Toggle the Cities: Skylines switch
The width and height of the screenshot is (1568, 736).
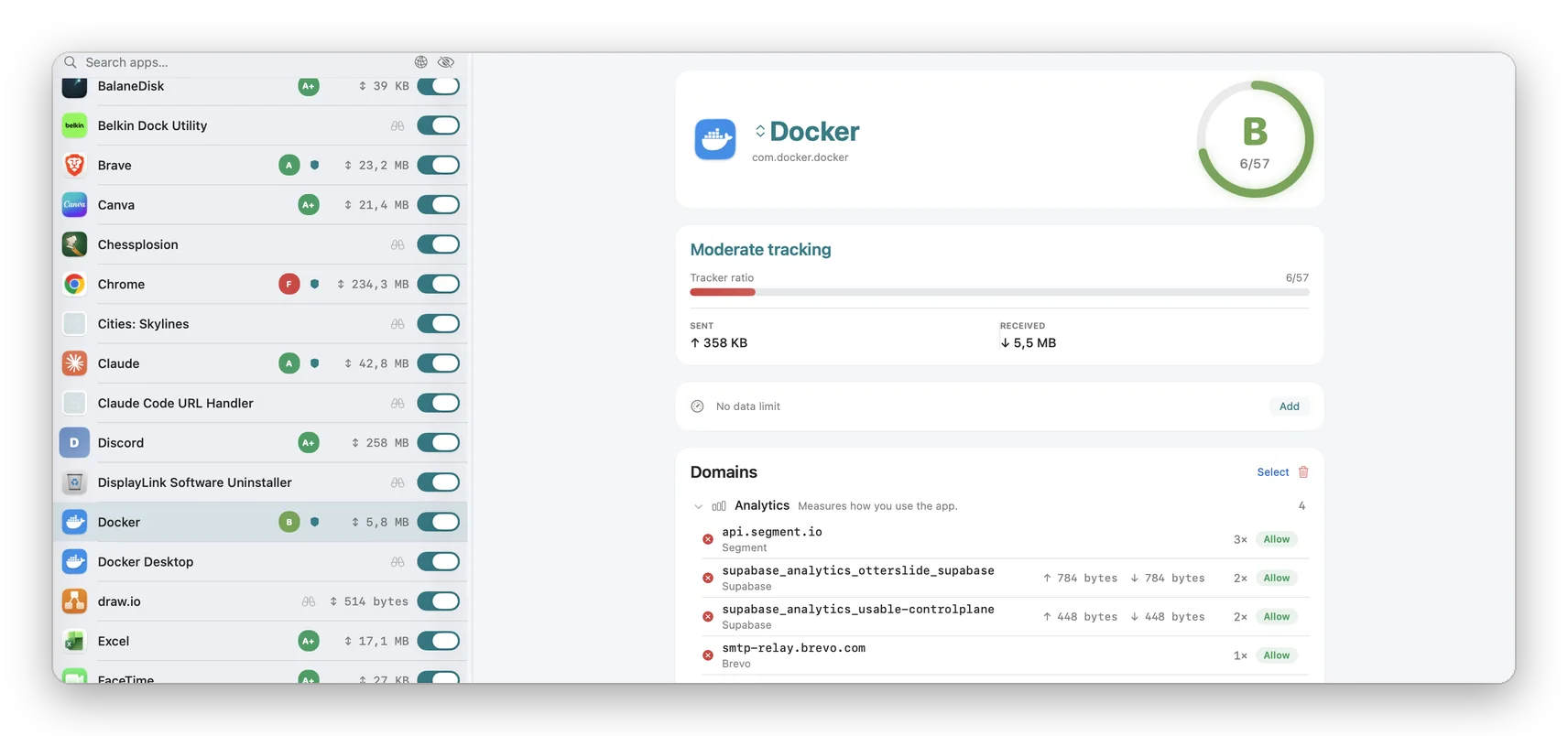click(x=439, y=324)
